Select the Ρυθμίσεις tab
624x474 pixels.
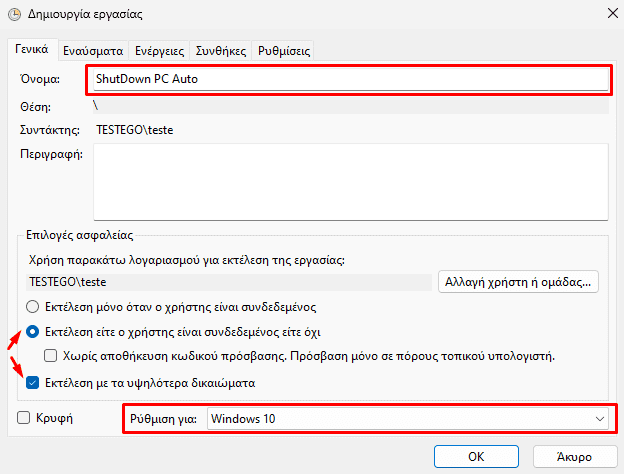(283, 51)
